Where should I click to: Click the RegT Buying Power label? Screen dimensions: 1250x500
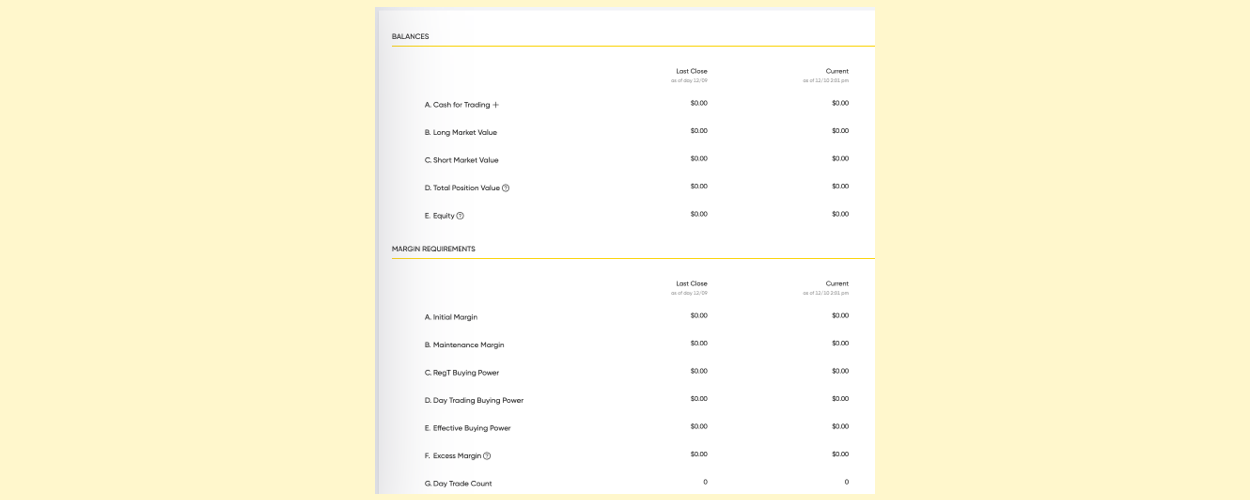(461, 373)
